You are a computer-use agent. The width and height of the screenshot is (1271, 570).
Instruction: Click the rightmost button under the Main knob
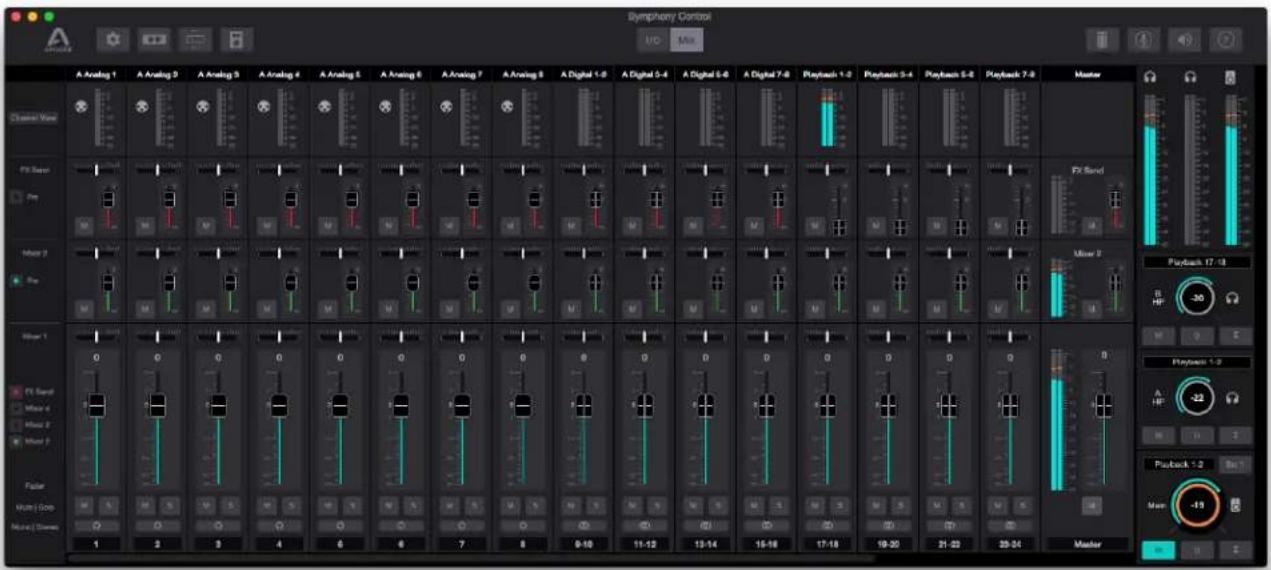pyautogui.click(x=1234, y=549)
